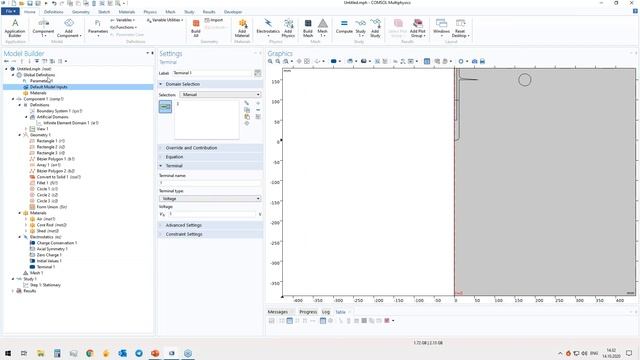Screen dimensions: 640x360
Task: Open File Explorer from the taskbar
Action: 40,353
